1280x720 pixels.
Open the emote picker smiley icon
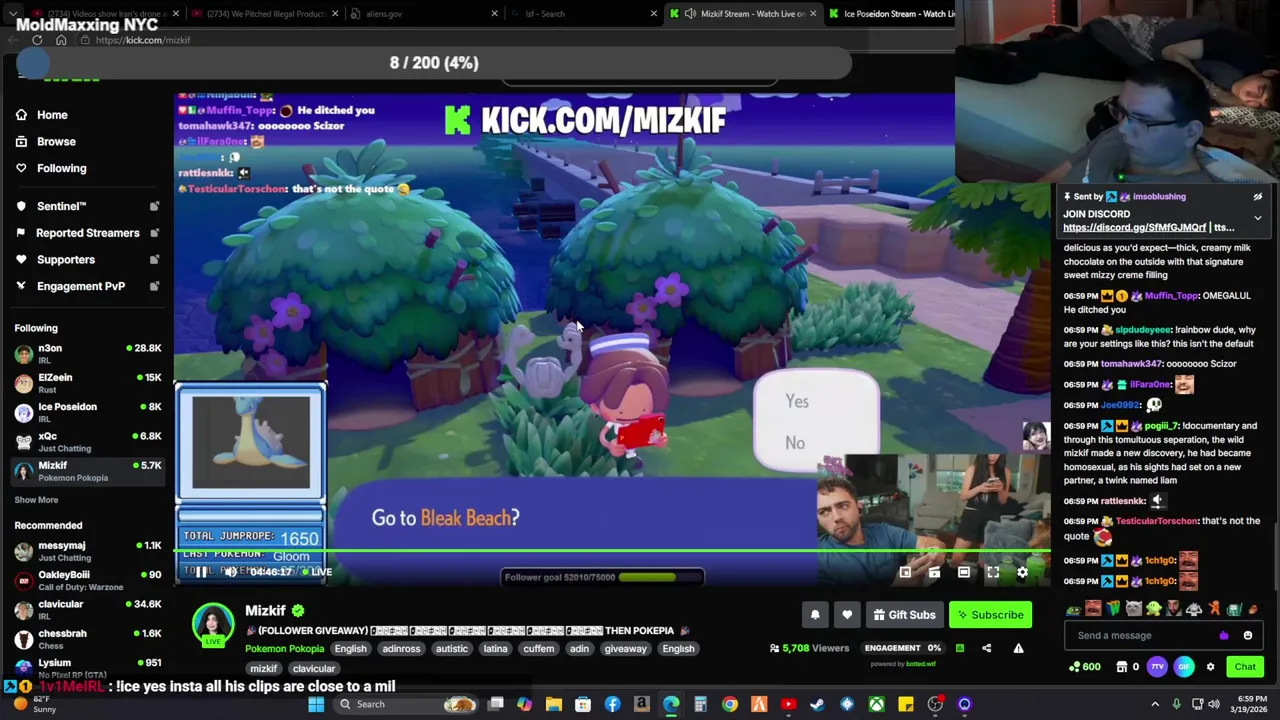tap(1247, 635)
